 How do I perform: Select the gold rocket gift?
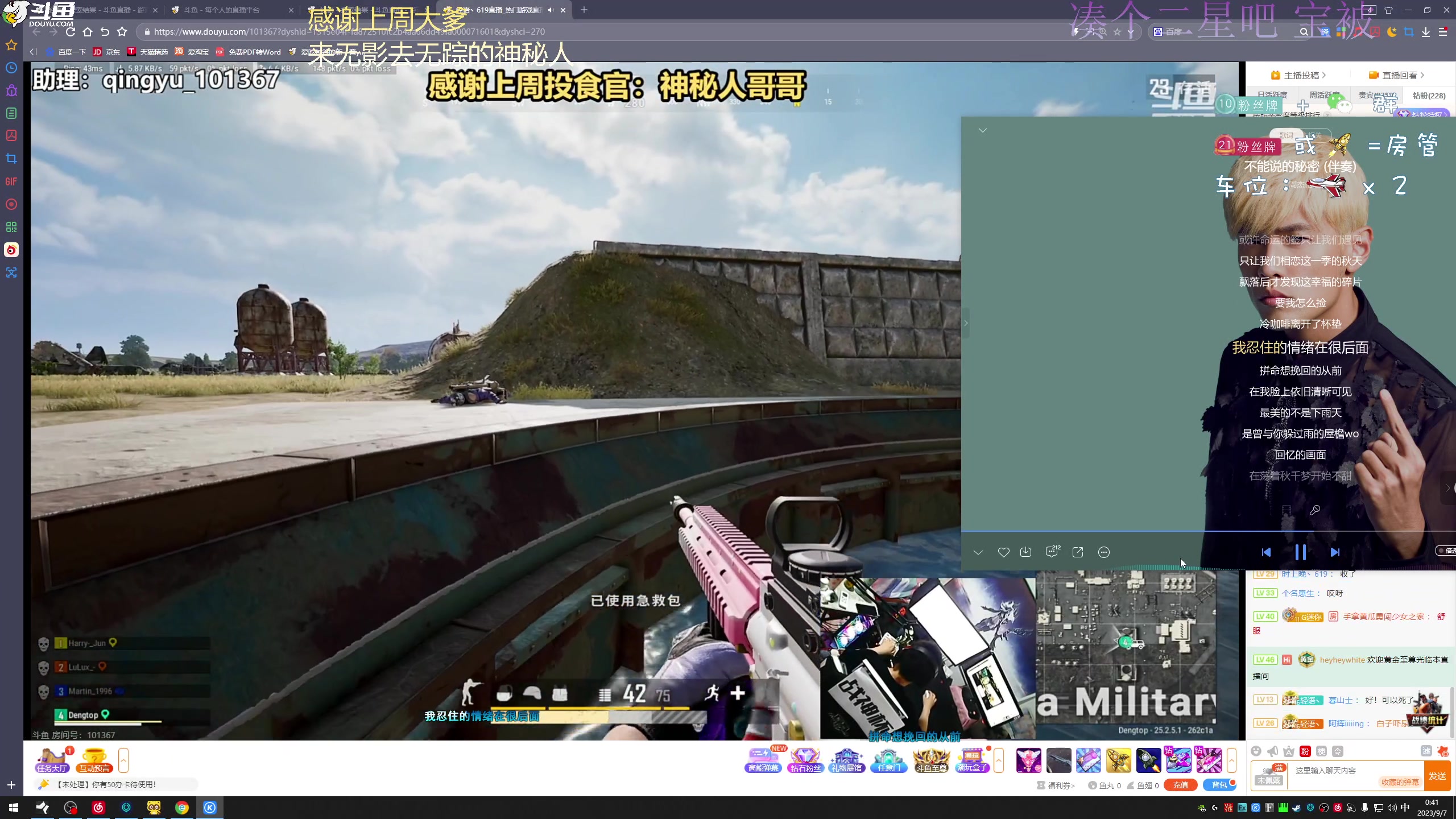tap(1118, 760)
